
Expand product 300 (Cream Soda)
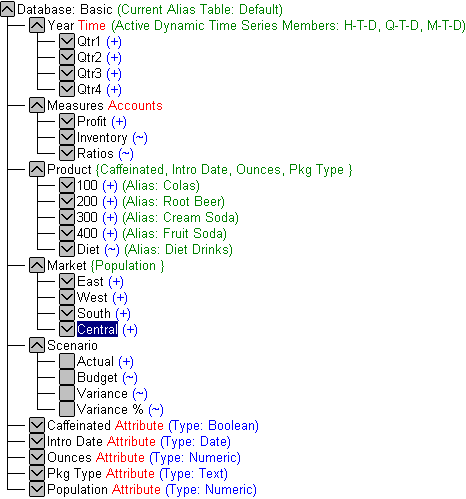point(67,217)
